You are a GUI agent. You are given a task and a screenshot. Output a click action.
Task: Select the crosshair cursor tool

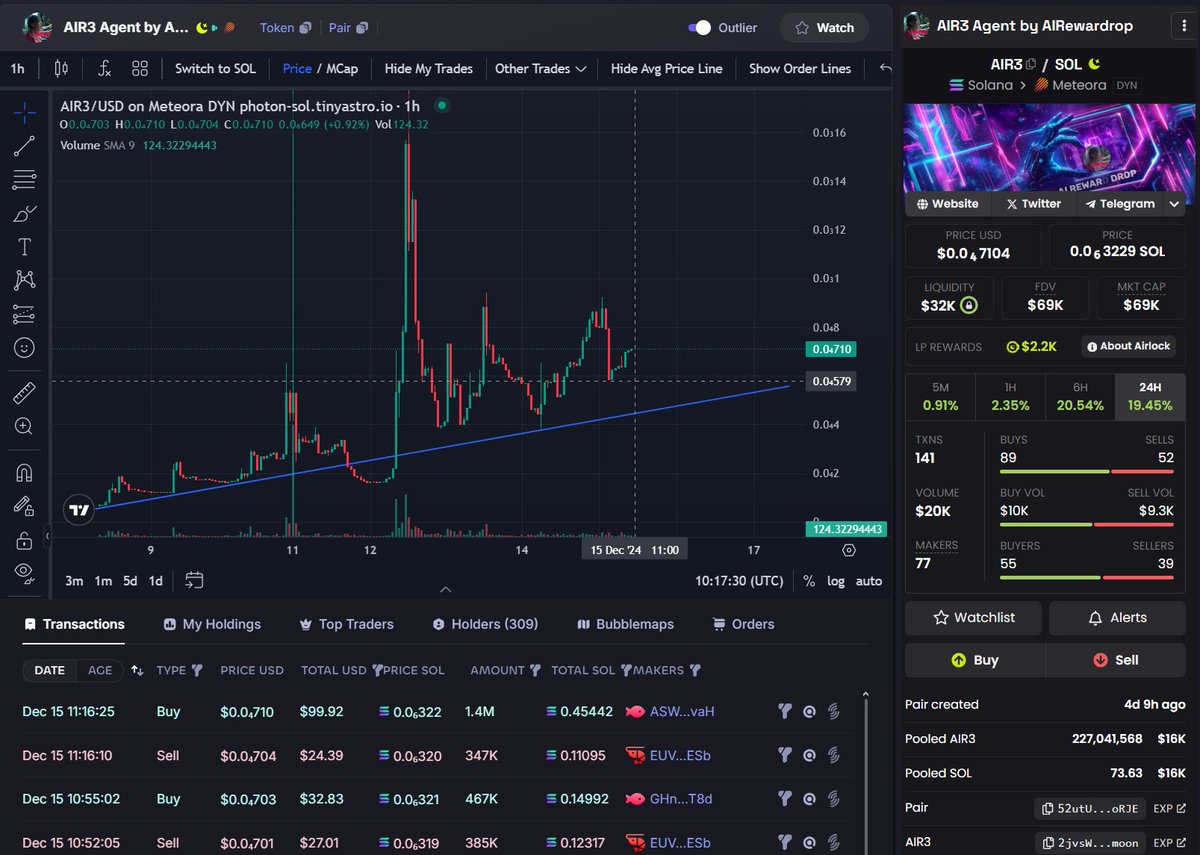24,113
